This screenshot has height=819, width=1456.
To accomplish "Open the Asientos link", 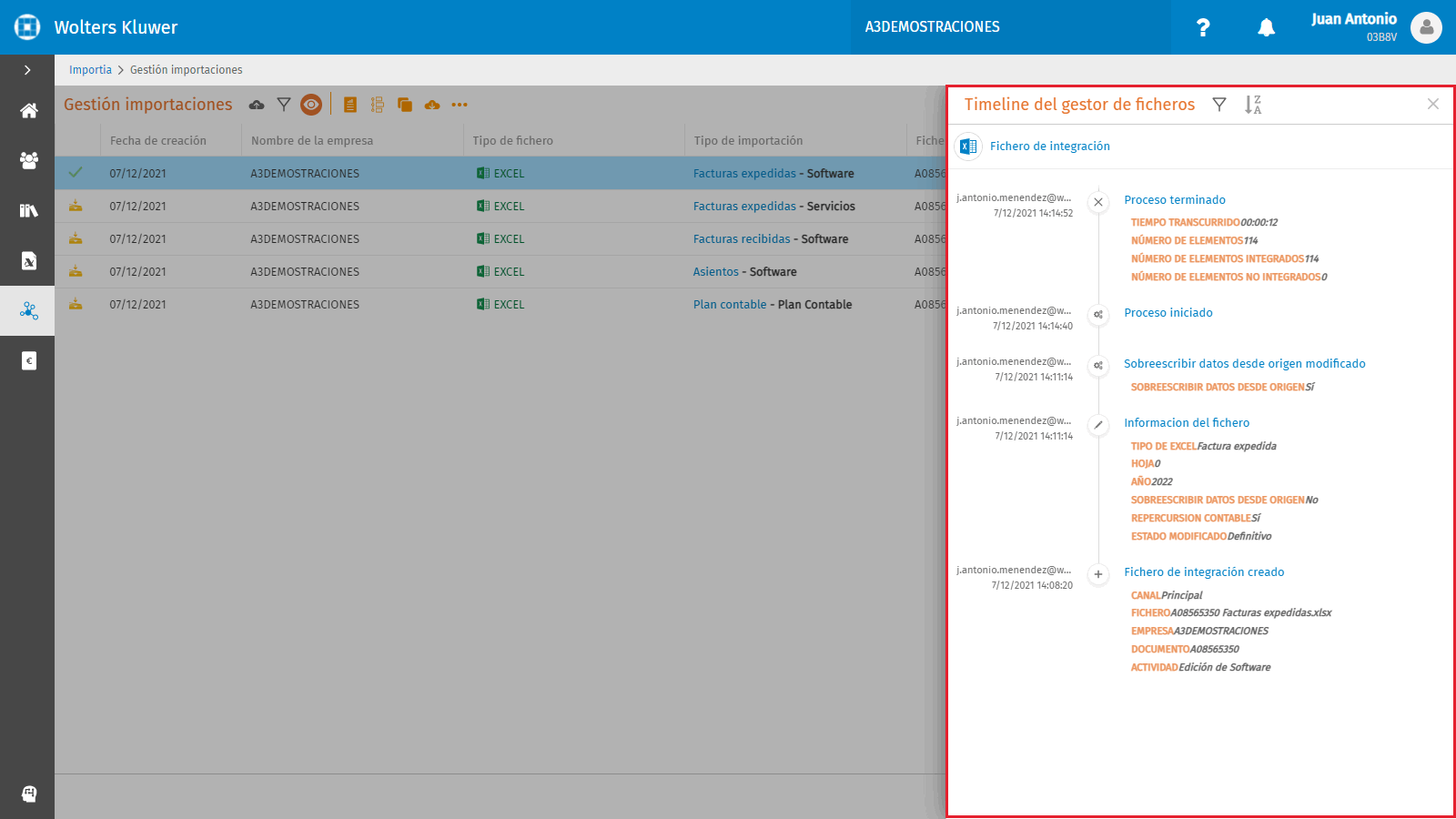I will point(715,272).
